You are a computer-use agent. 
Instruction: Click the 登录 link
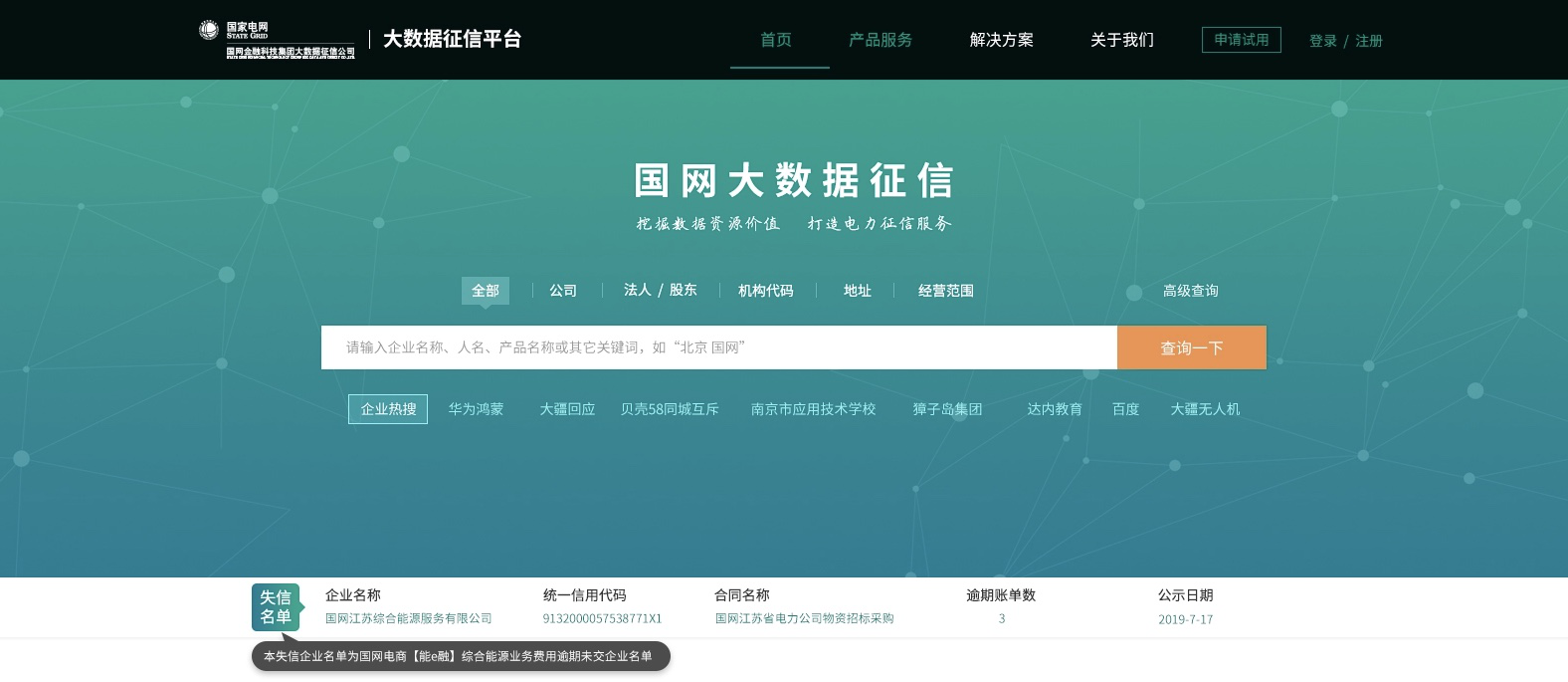coord(1322,41)
